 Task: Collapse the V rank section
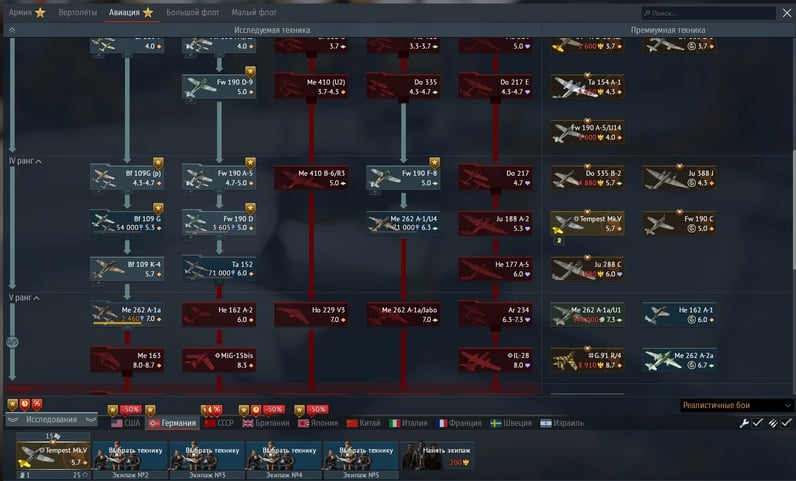click(36, 297)
